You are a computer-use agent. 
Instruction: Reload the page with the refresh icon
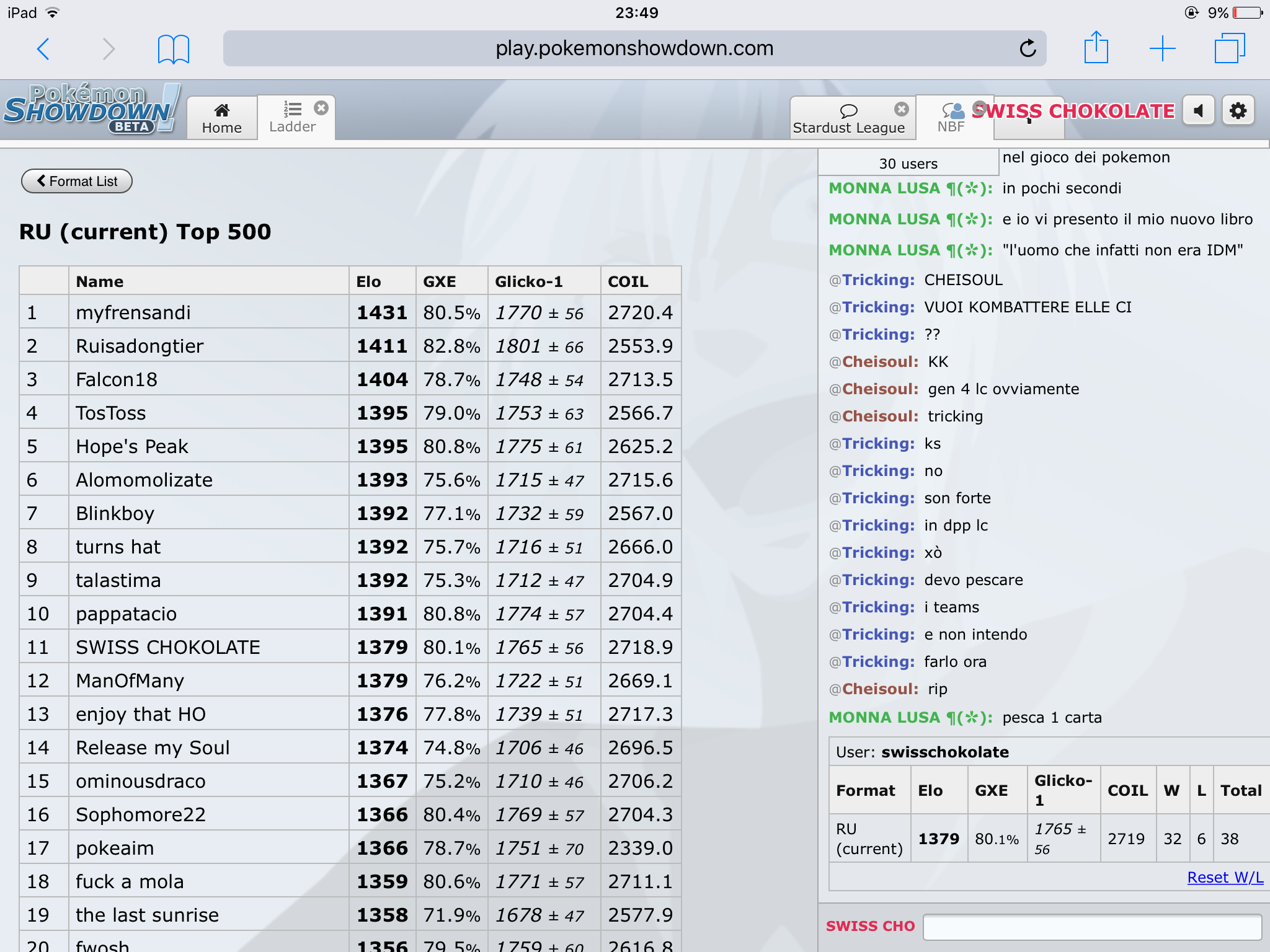tap(1028, 48)
